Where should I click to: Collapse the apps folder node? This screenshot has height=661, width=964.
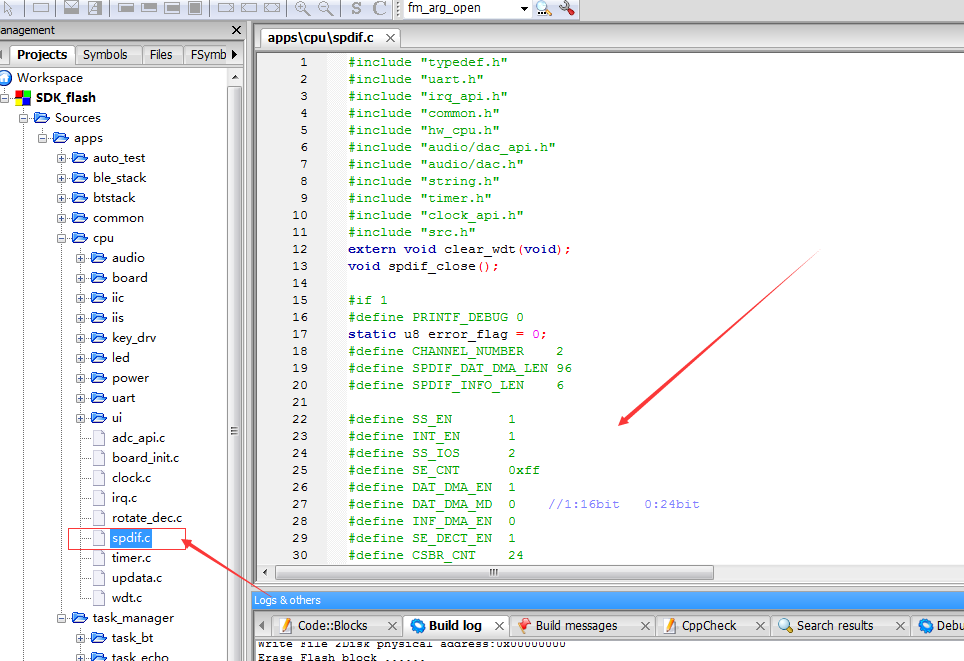[x=42, y=138]
